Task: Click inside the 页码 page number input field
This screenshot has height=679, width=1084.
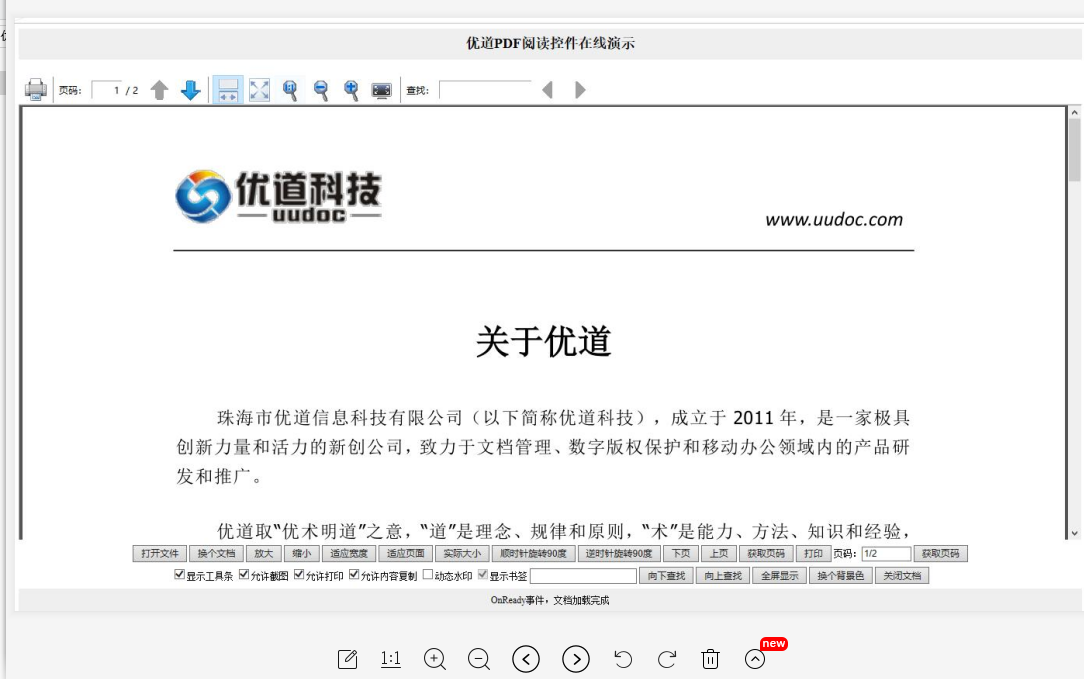Action: tap(108, 89)
